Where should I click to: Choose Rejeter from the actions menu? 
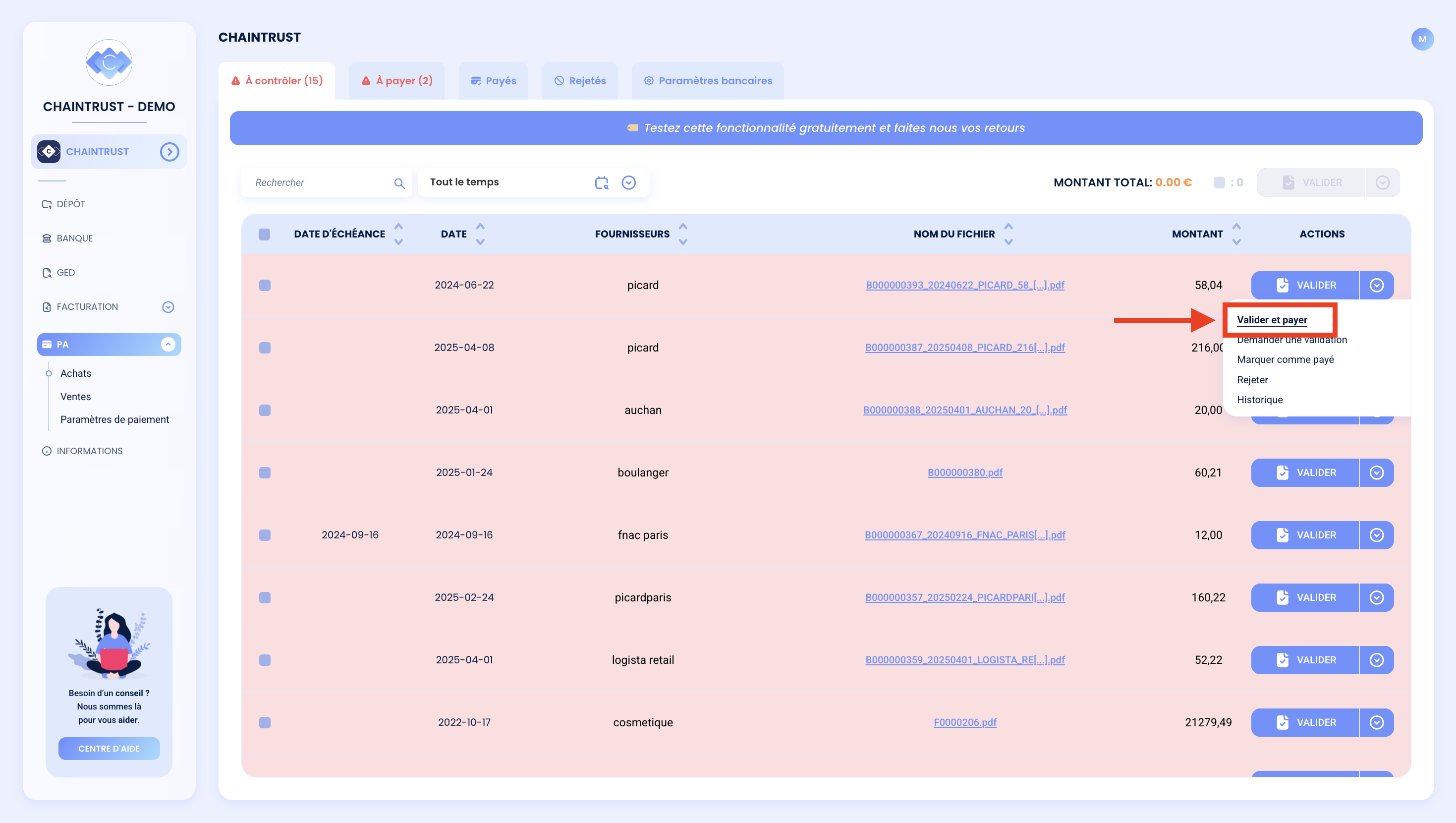pos(1252,380)
